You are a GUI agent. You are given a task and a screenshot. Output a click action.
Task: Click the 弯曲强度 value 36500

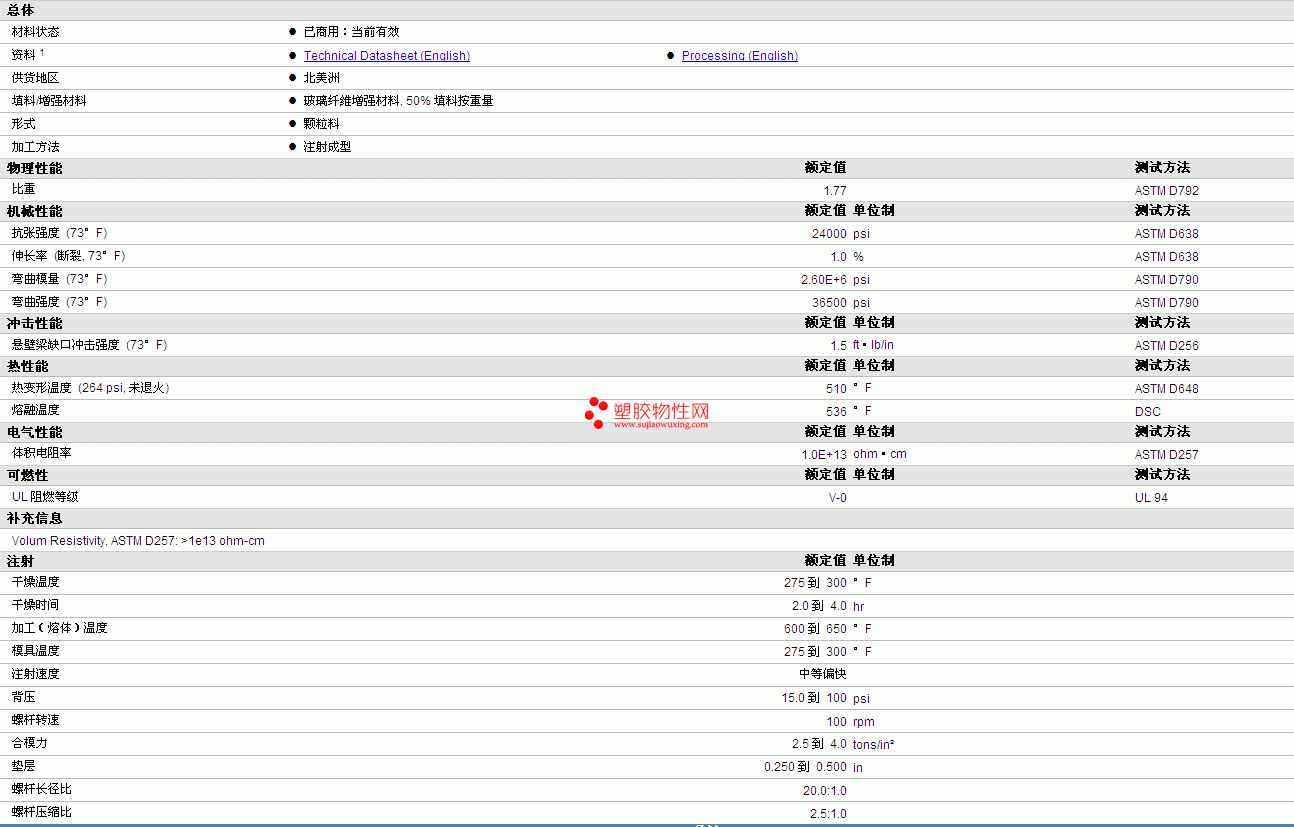829,303
